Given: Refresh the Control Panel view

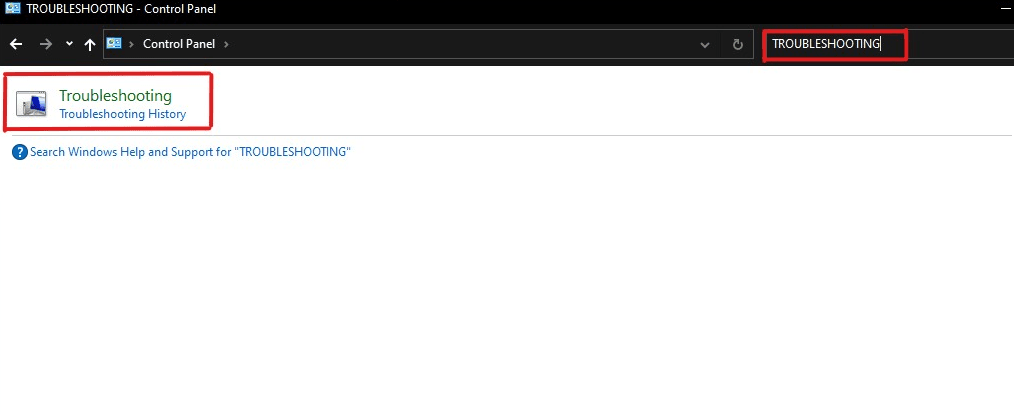Looking at the screenshot, I should tap(737, 44).
